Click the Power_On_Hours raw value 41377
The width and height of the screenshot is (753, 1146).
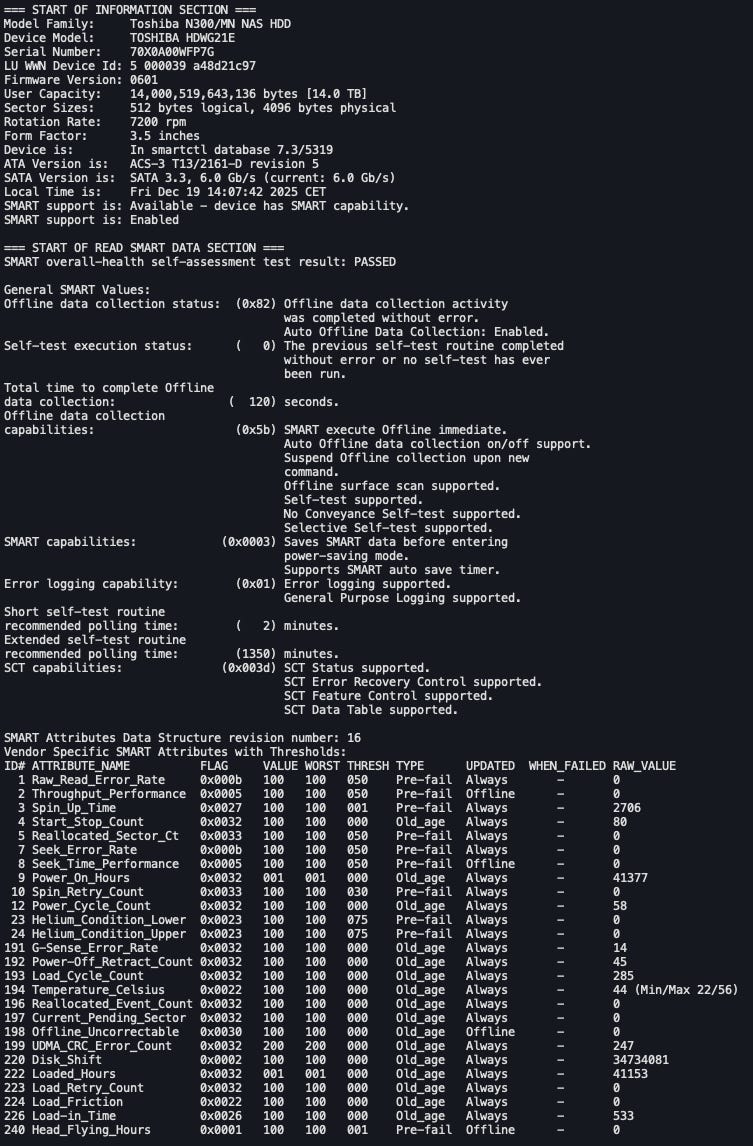coord(630,878)
